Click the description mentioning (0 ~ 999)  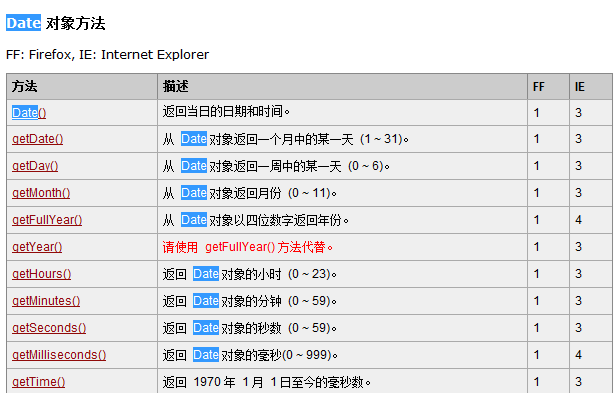pos(250,355)
